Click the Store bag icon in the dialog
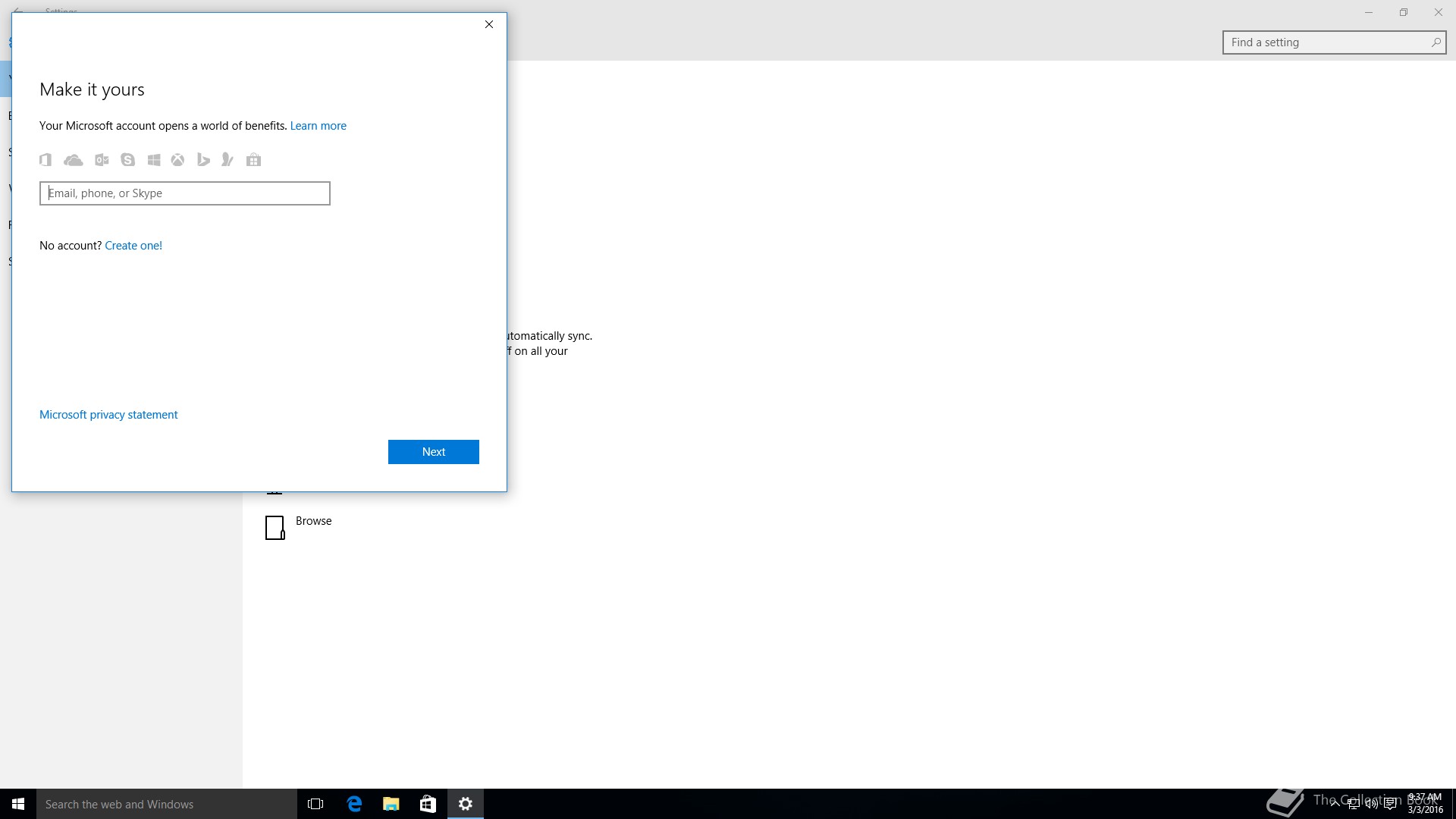1456x819 pixels. [x=254, y=160]
